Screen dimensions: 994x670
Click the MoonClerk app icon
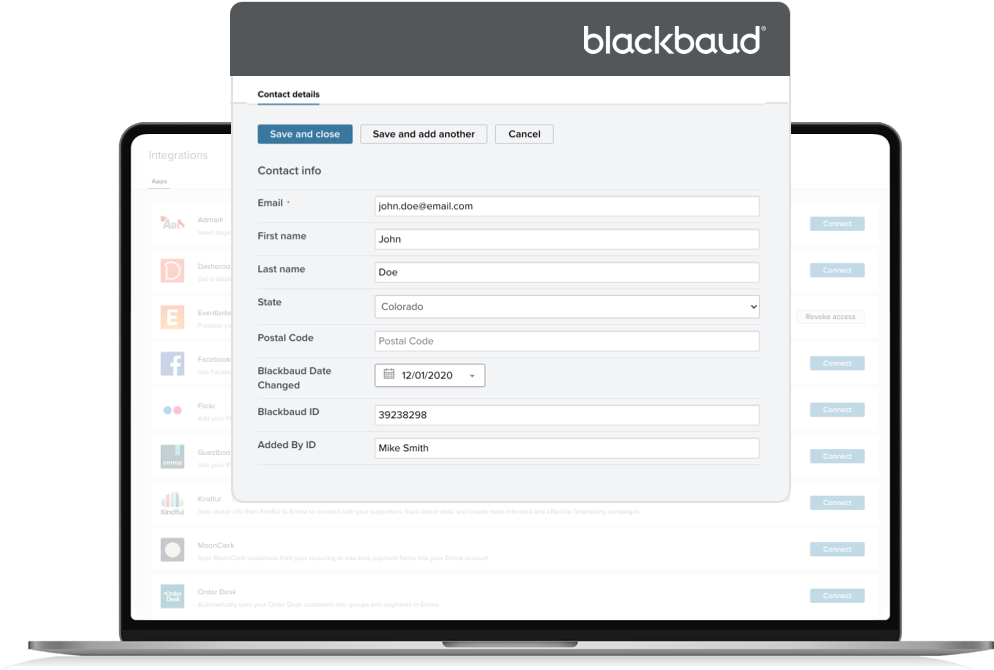pyautogui.click(x=172, y=550)
